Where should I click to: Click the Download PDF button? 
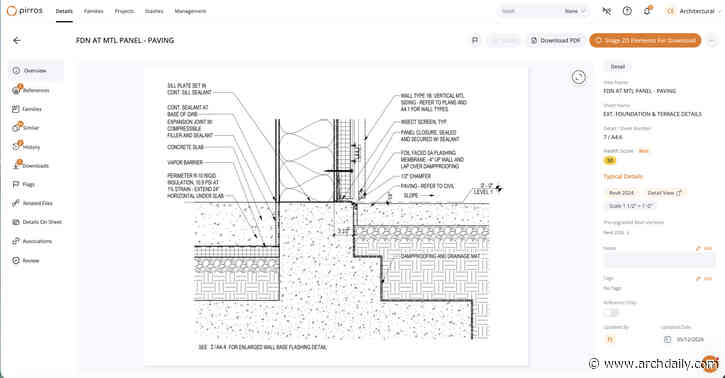coord(555,41)
